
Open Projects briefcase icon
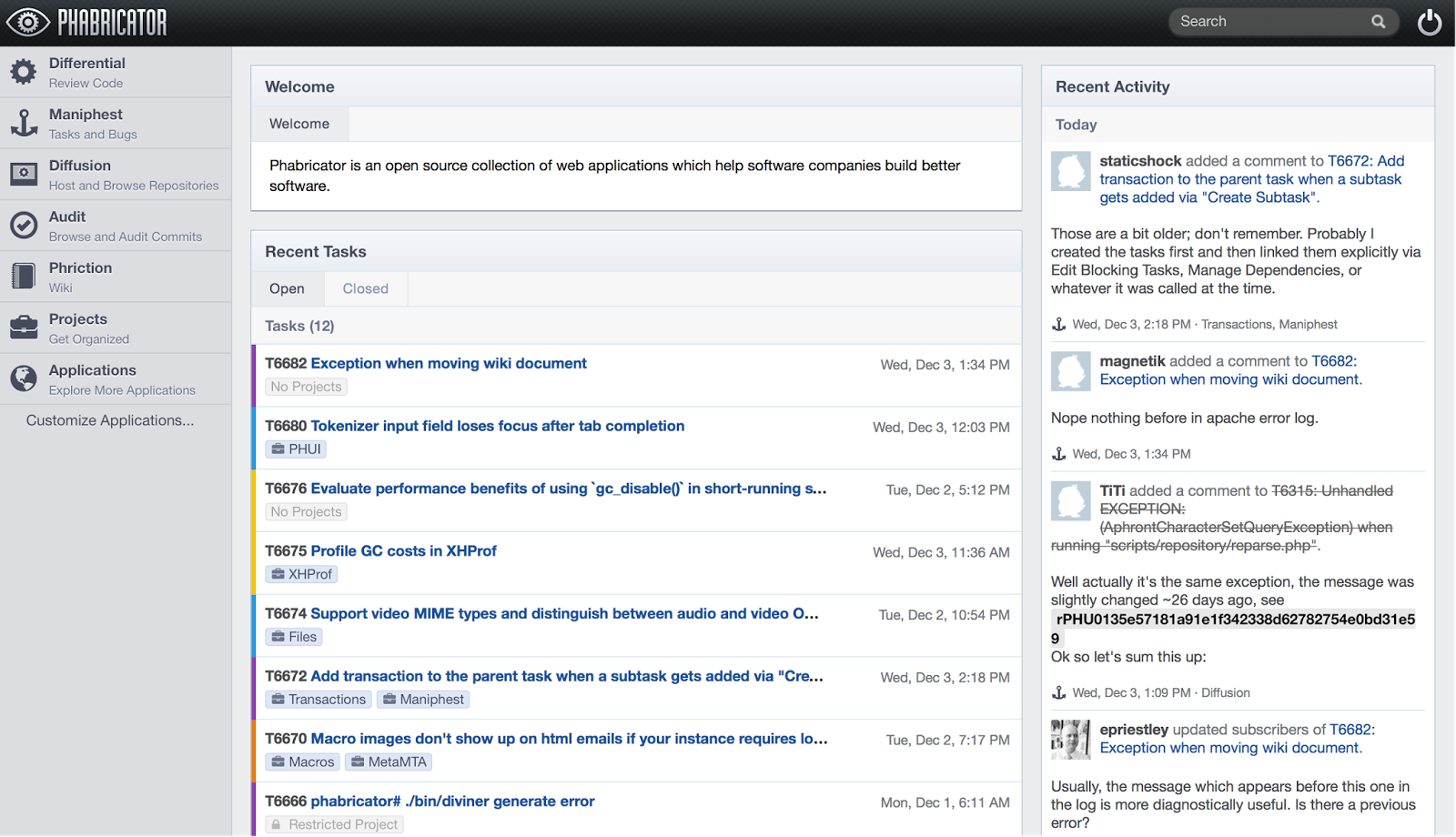[24, 327]
